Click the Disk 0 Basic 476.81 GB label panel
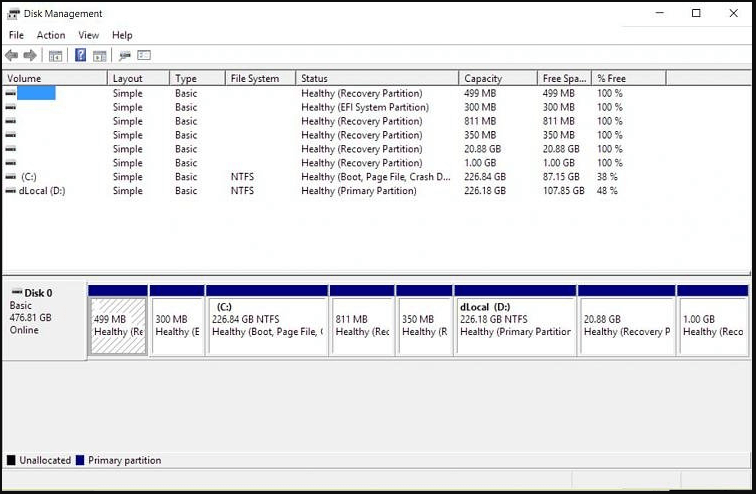Image resolution: width=756 pixels, height=494 pixels. [44, 320]
